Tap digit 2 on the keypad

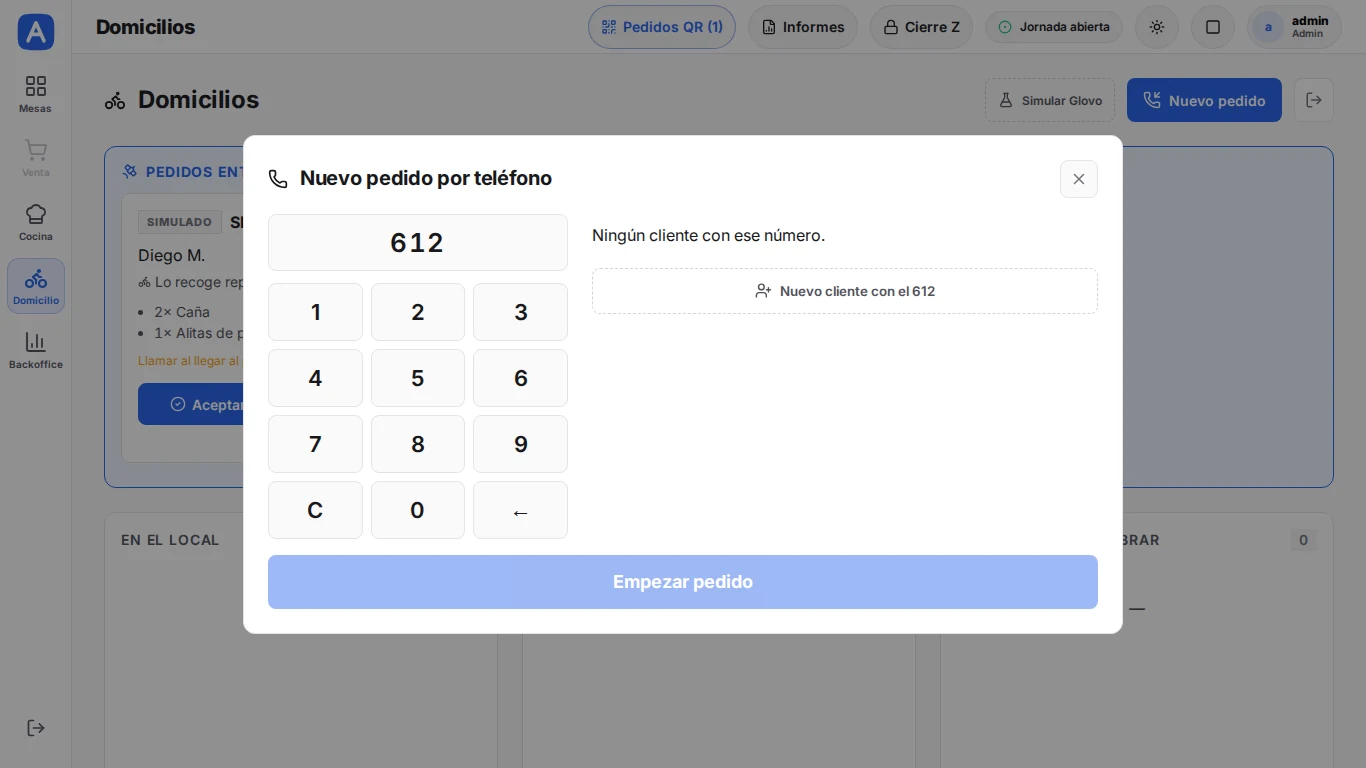[x=418, y=312]
